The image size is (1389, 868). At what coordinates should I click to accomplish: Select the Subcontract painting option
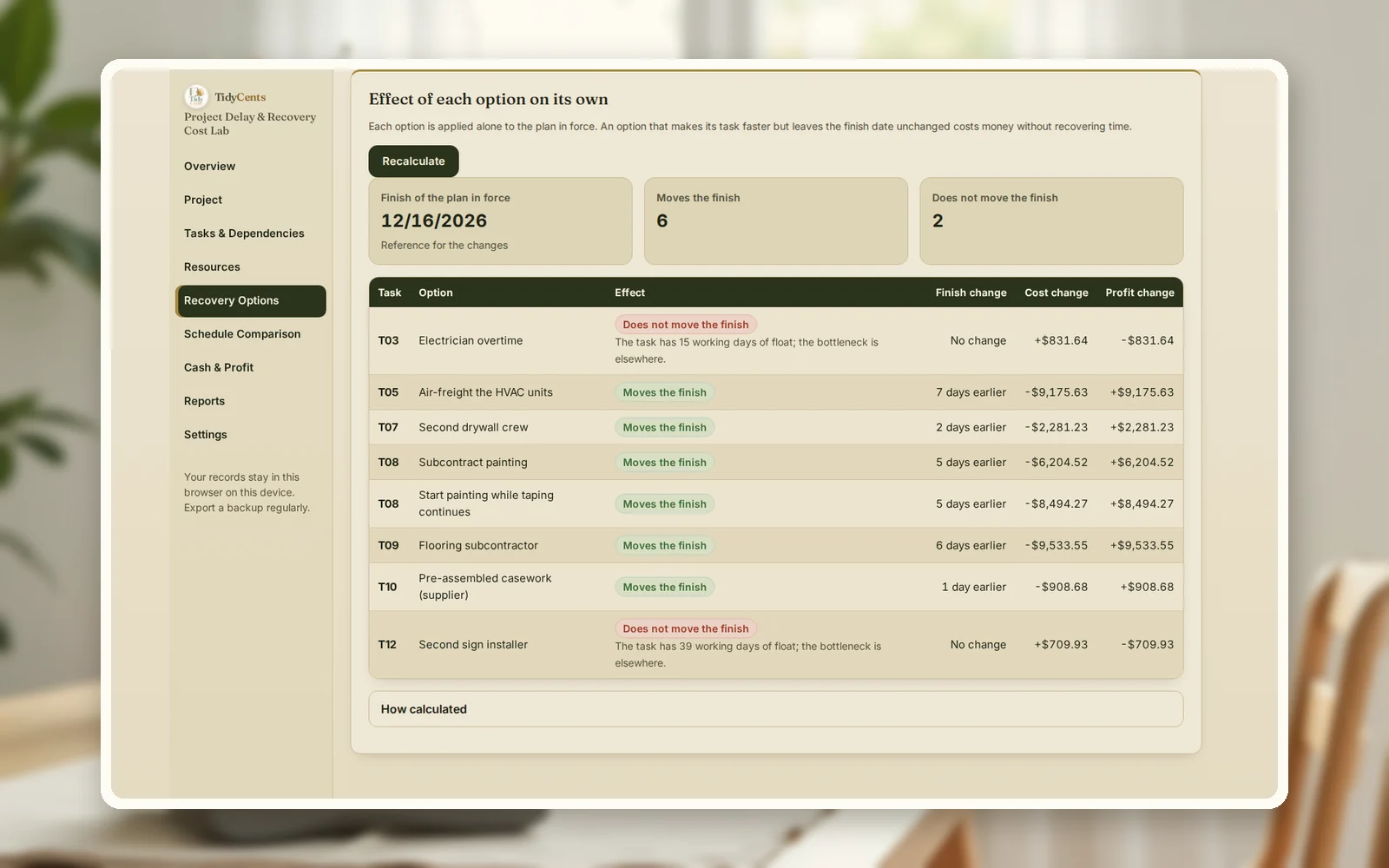point(472,463)
